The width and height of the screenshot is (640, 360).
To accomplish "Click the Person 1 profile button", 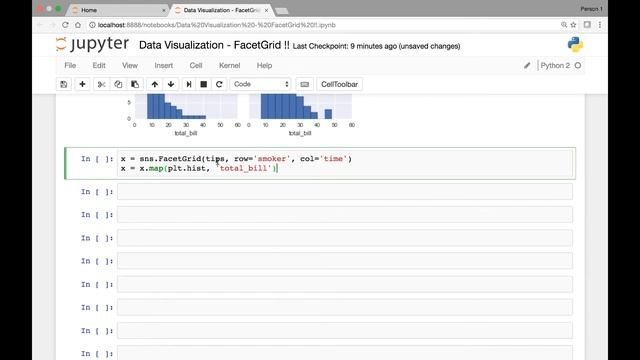I will (x=591, y=9).
